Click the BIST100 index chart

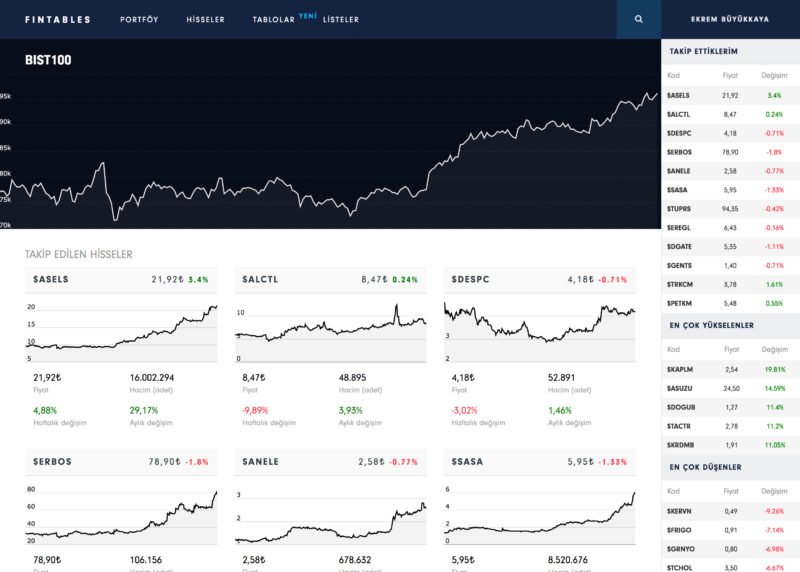click(330, 150)
